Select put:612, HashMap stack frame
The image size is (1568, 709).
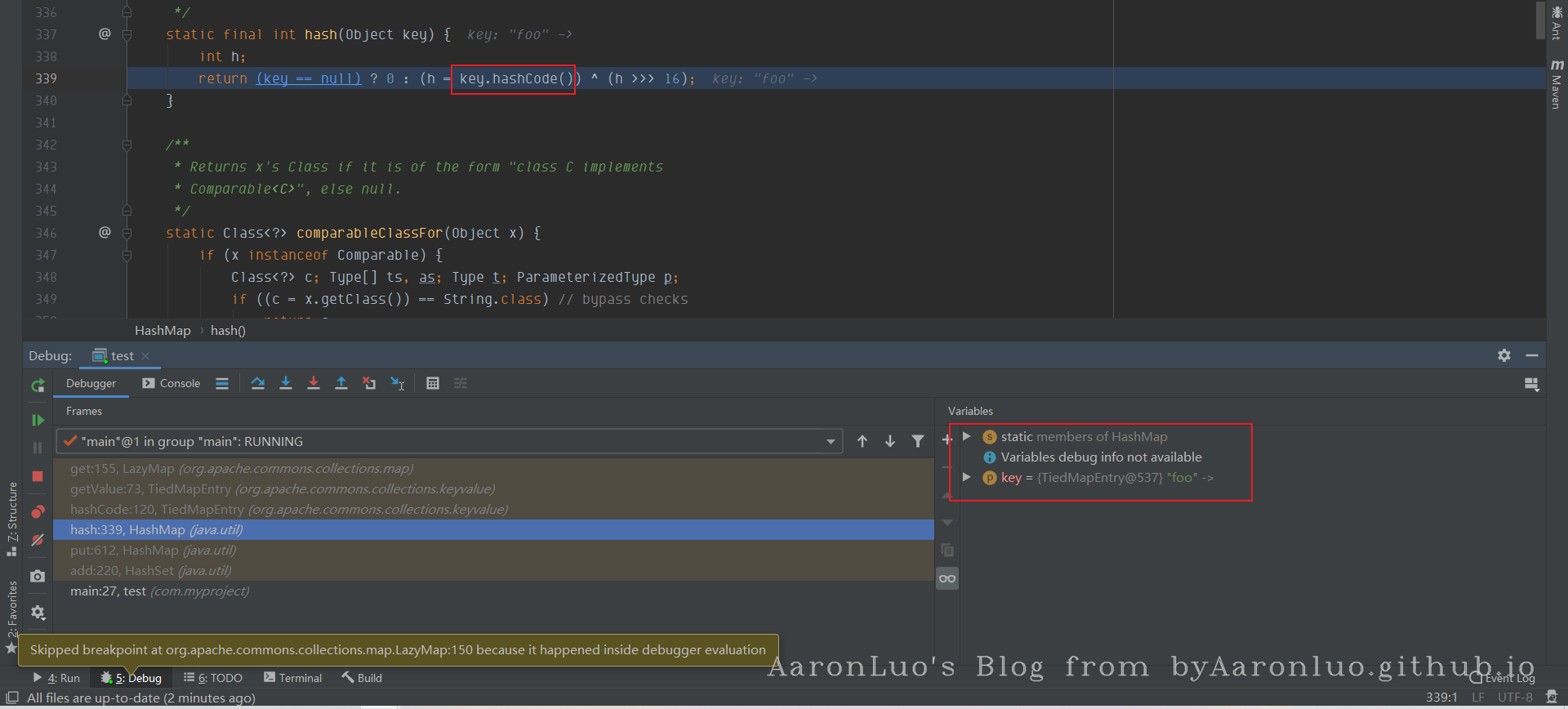[x=153, y=551]
